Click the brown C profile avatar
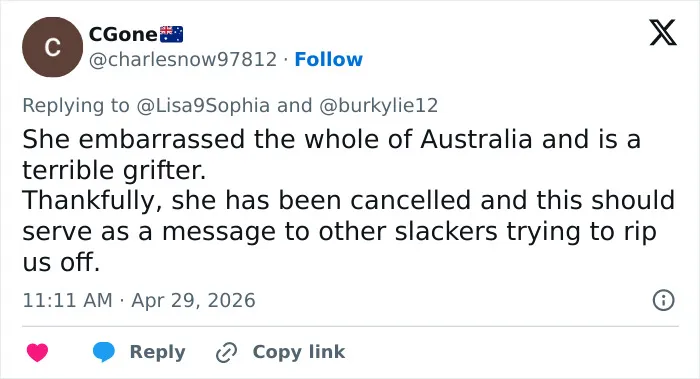The width and height of the screenshot is (700, 379). pos(52,47)
